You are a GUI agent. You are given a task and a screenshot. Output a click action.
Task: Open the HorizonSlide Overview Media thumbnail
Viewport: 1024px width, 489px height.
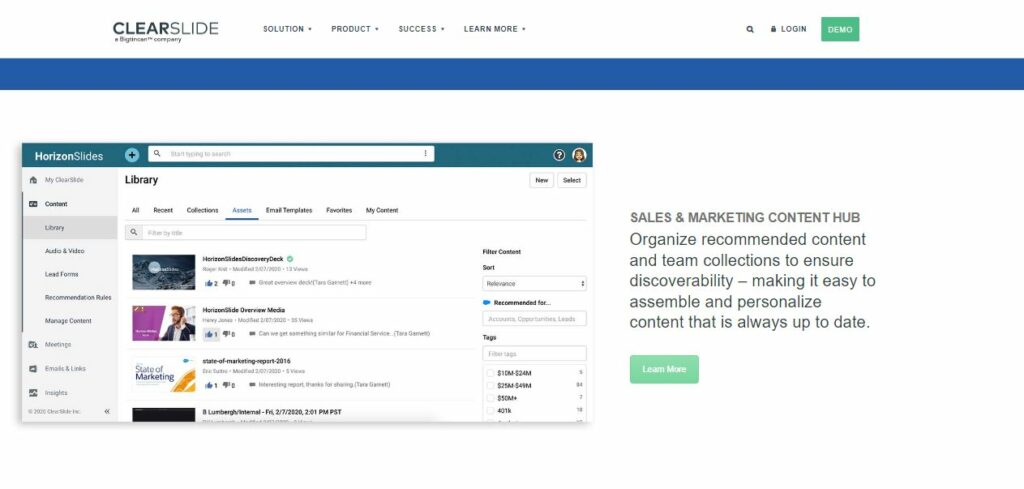[163, 323]
